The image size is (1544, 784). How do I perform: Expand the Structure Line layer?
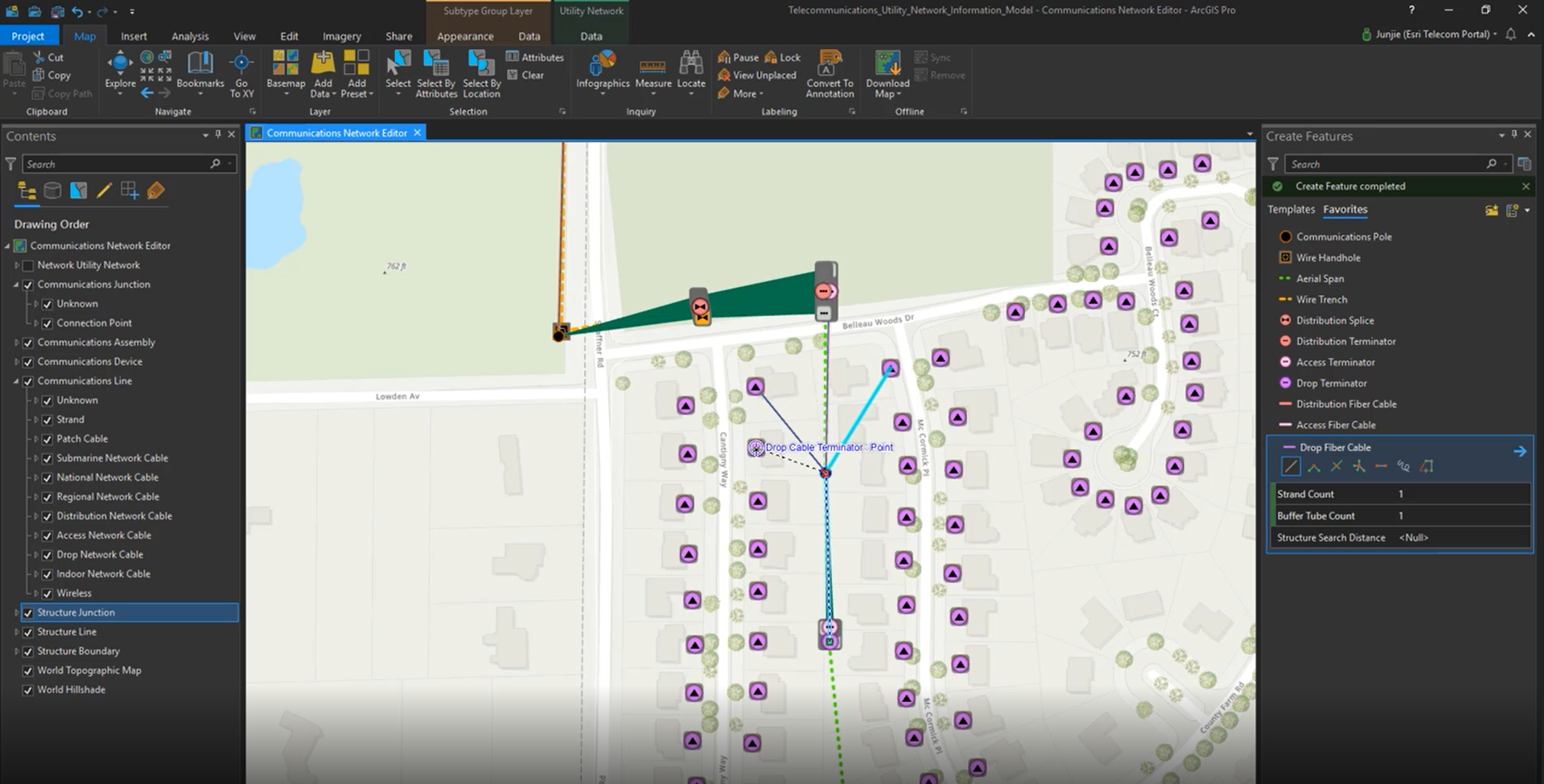click(16, 632)
